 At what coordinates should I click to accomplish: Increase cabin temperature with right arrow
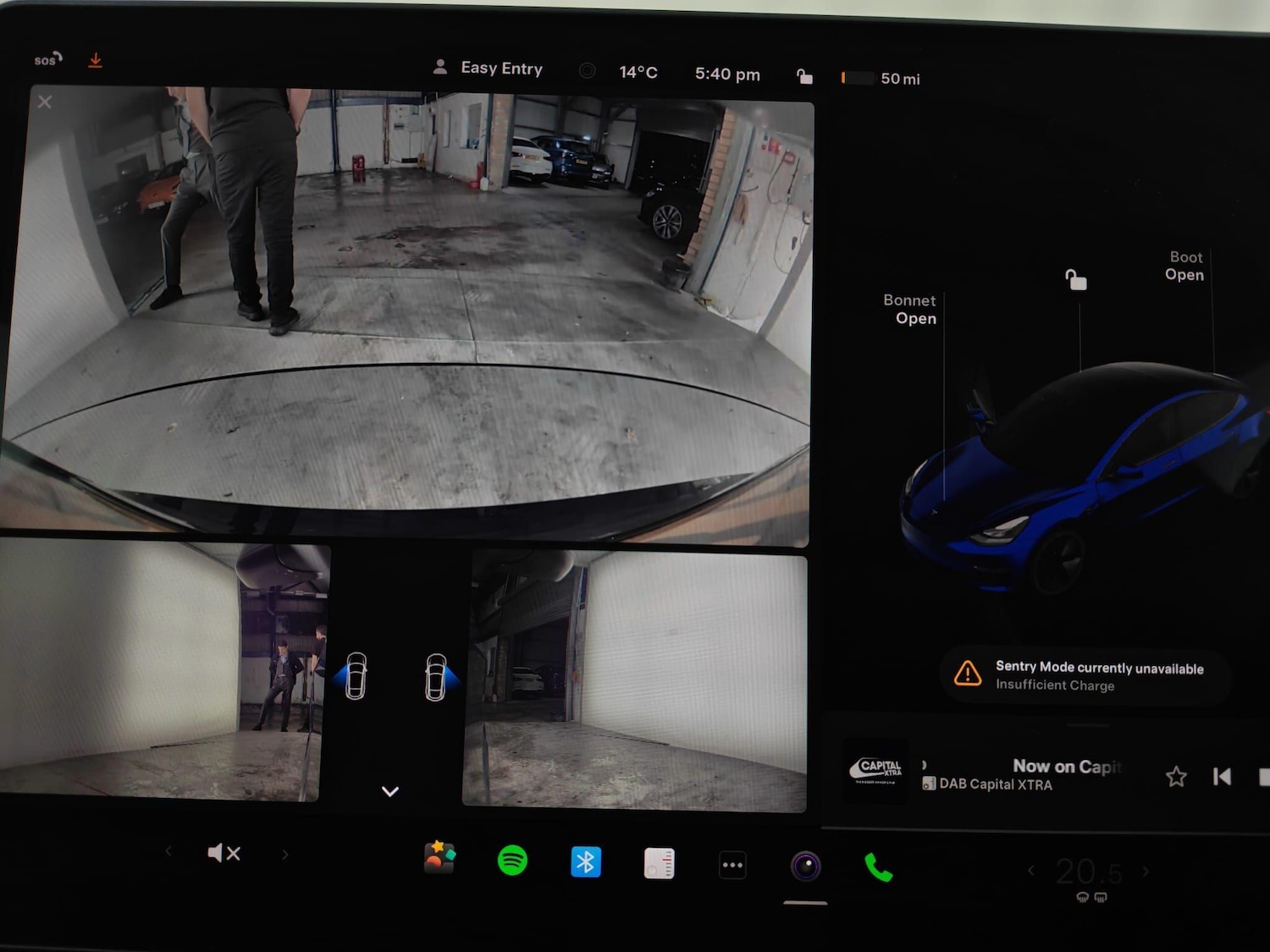tap(1146, 871)
